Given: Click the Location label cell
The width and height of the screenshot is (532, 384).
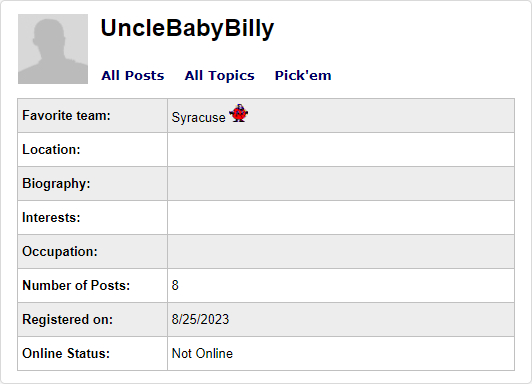Looking at the screenshot, I should click(x=92, y=150).
